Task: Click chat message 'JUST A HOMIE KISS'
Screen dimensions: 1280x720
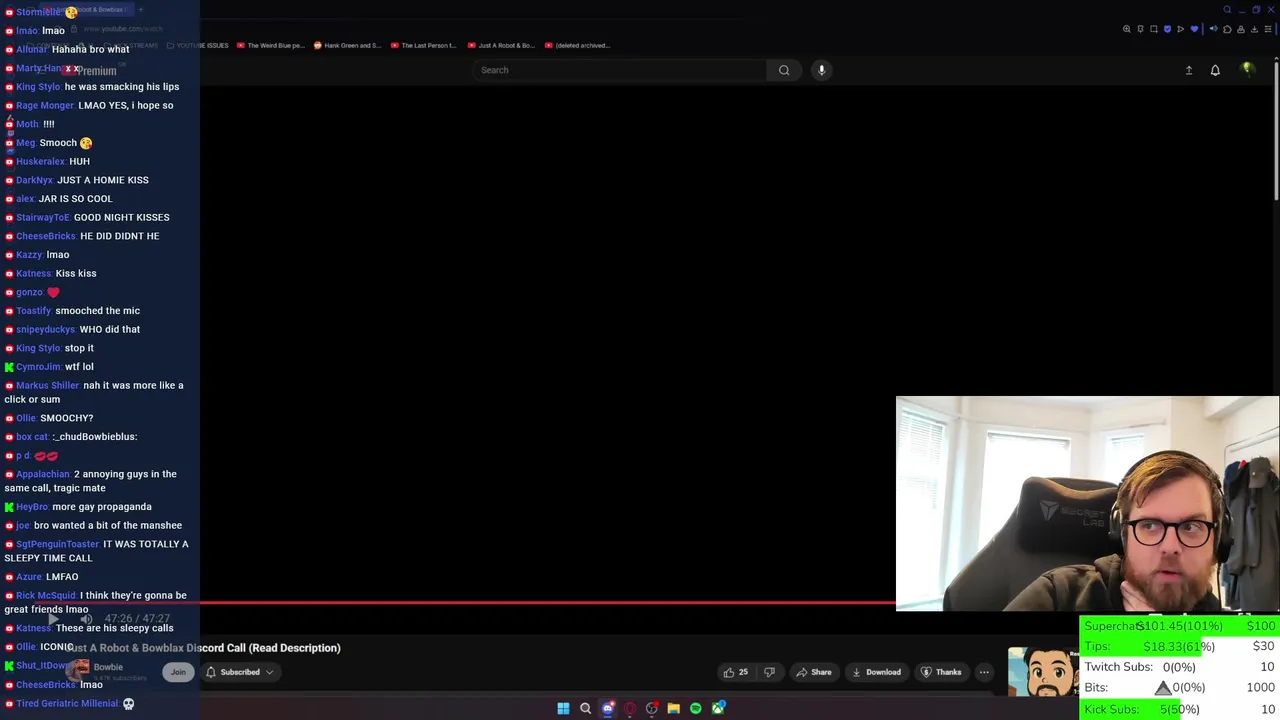Action: click(103, 180)
